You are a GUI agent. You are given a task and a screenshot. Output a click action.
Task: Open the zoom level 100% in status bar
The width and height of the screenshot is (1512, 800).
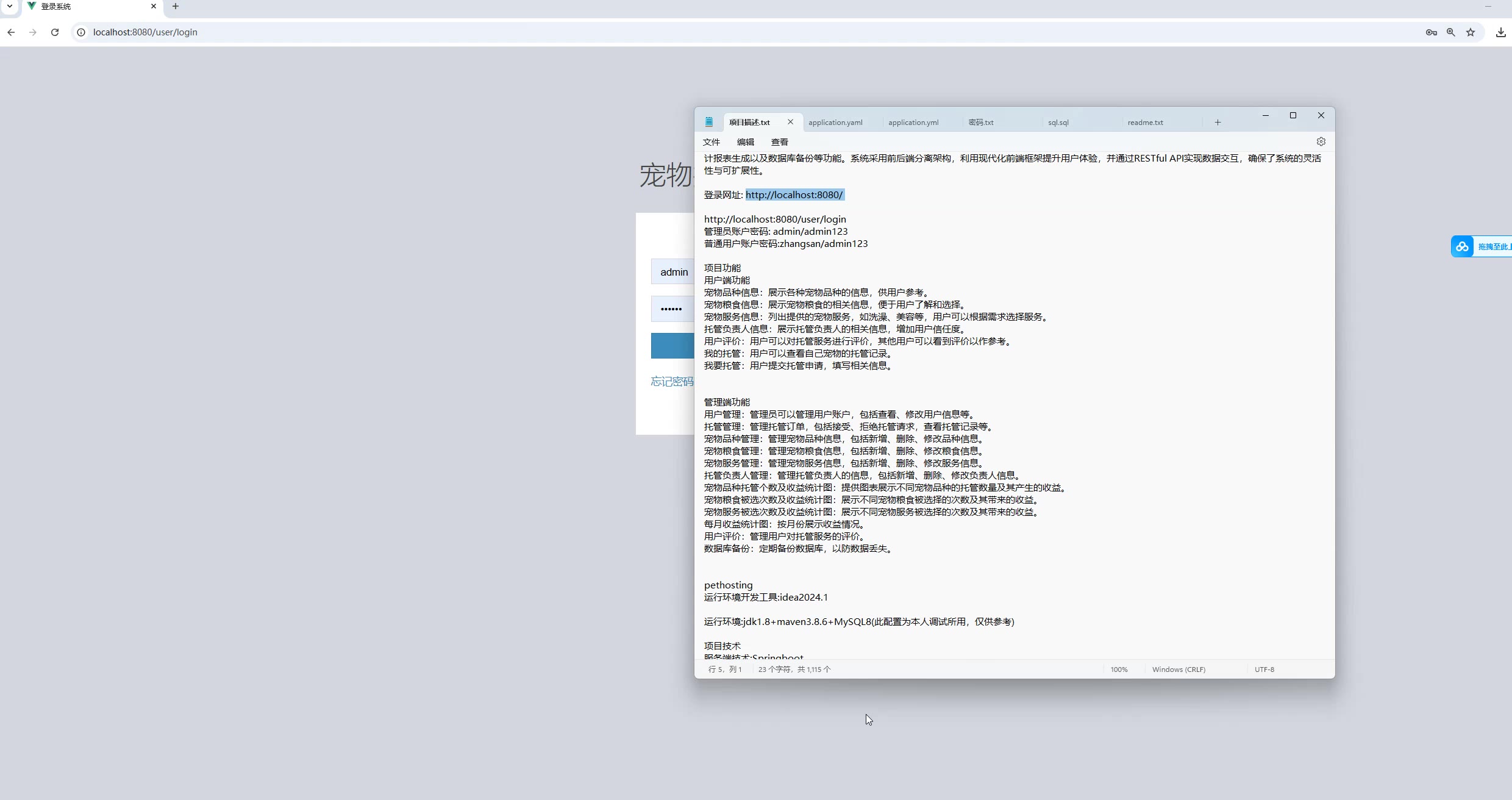point(1119,670)
